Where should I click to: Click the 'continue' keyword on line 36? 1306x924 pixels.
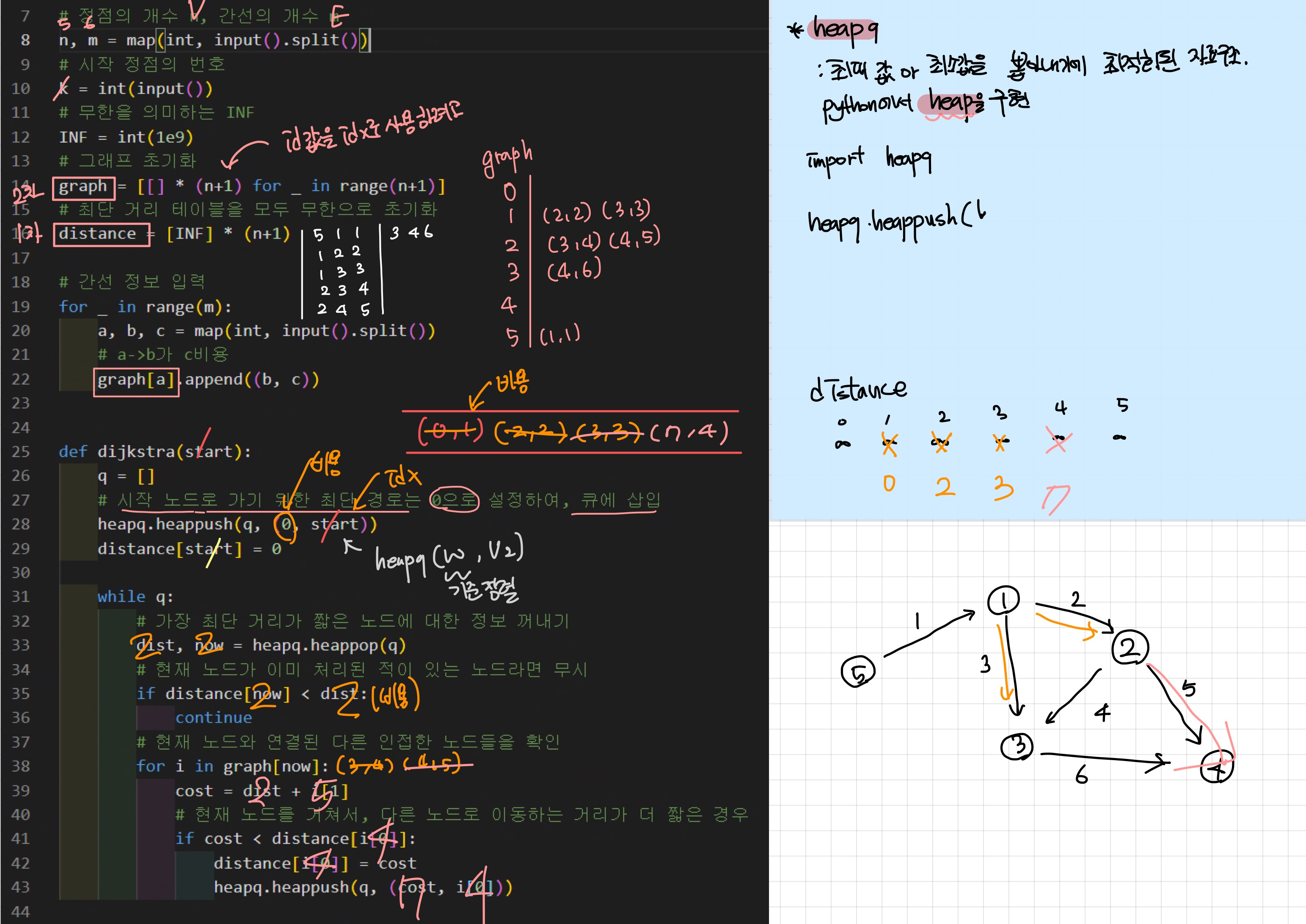point(213,718)
